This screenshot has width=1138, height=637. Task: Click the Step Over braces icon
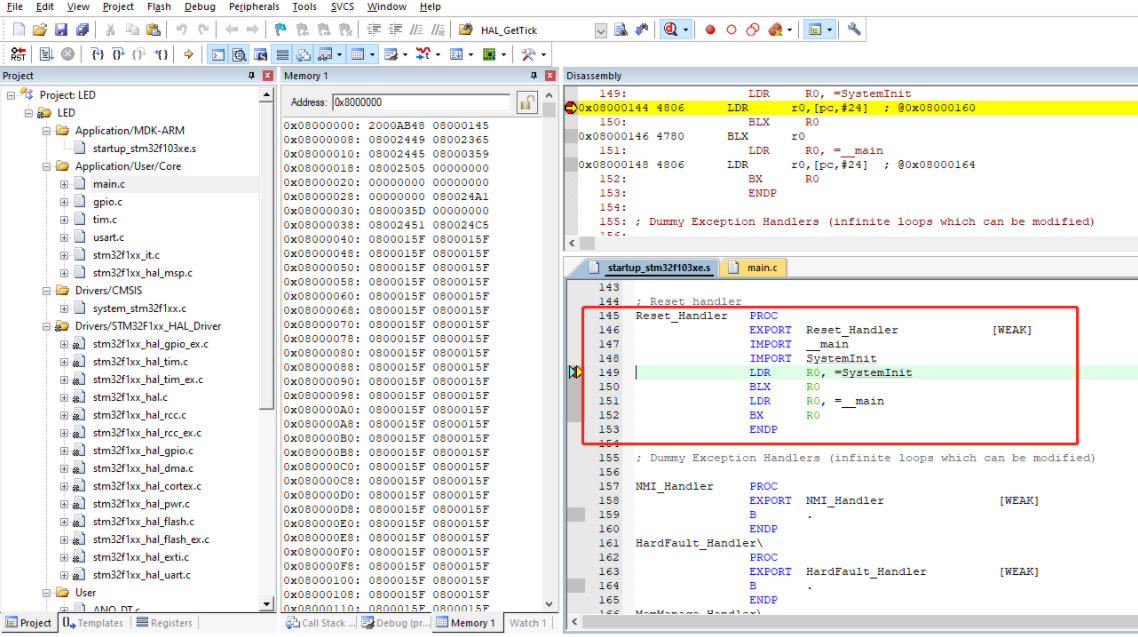coord(118,54)
